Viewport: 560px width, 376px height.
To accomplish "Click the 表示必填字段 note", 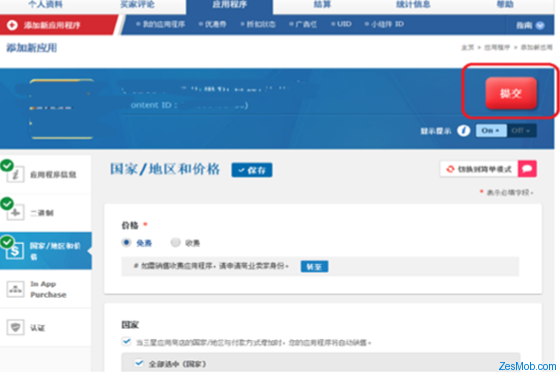I will 510,192.
